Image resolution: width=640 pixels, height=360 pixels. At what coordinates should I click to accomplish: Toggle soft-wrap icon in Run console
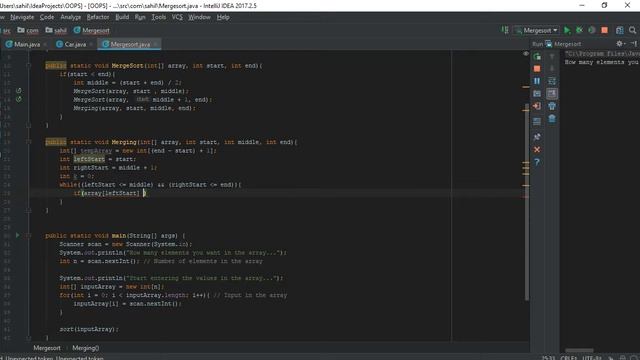click(x=552, y=81)
